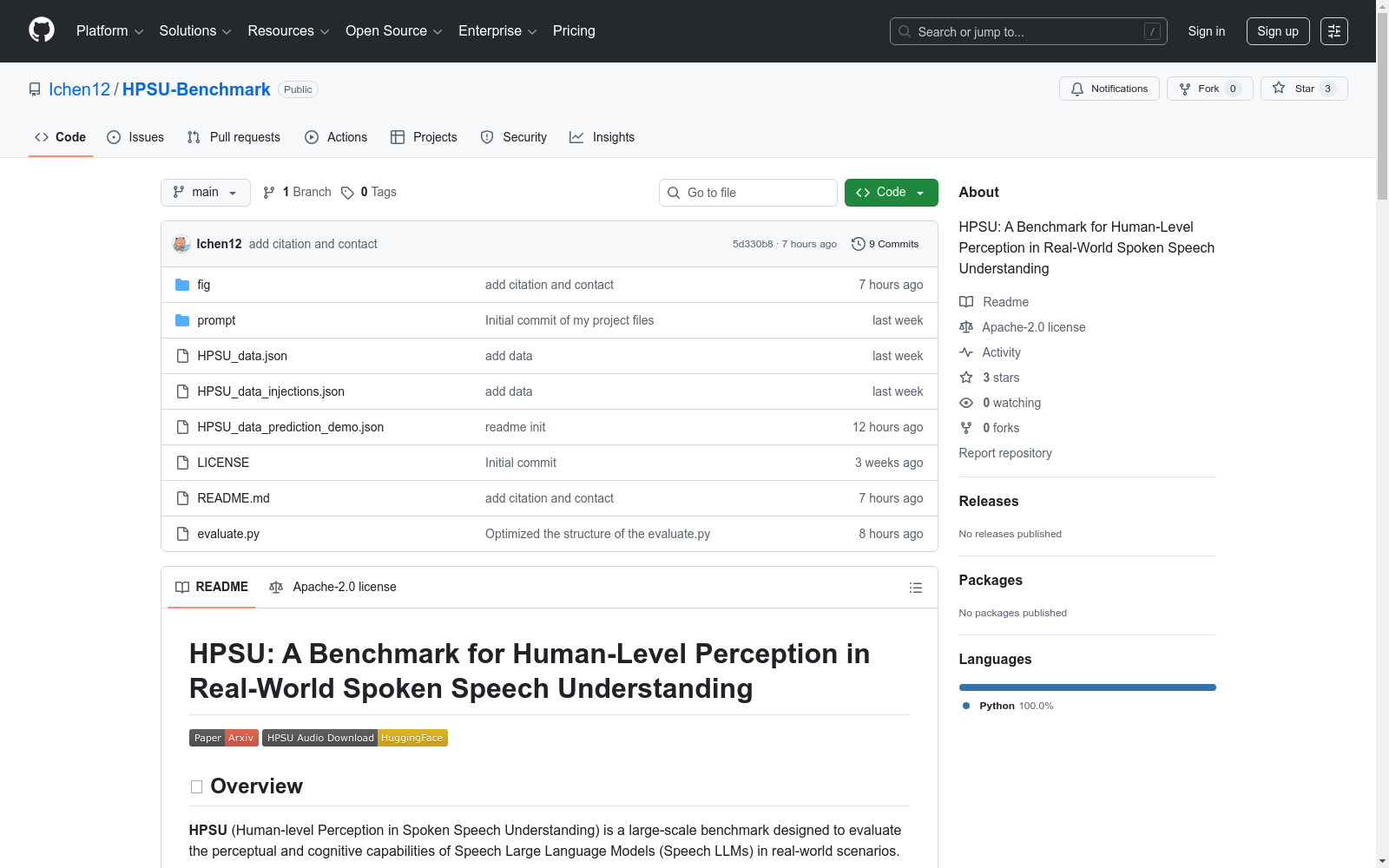Go to the Pricing page

pos(574,31)
